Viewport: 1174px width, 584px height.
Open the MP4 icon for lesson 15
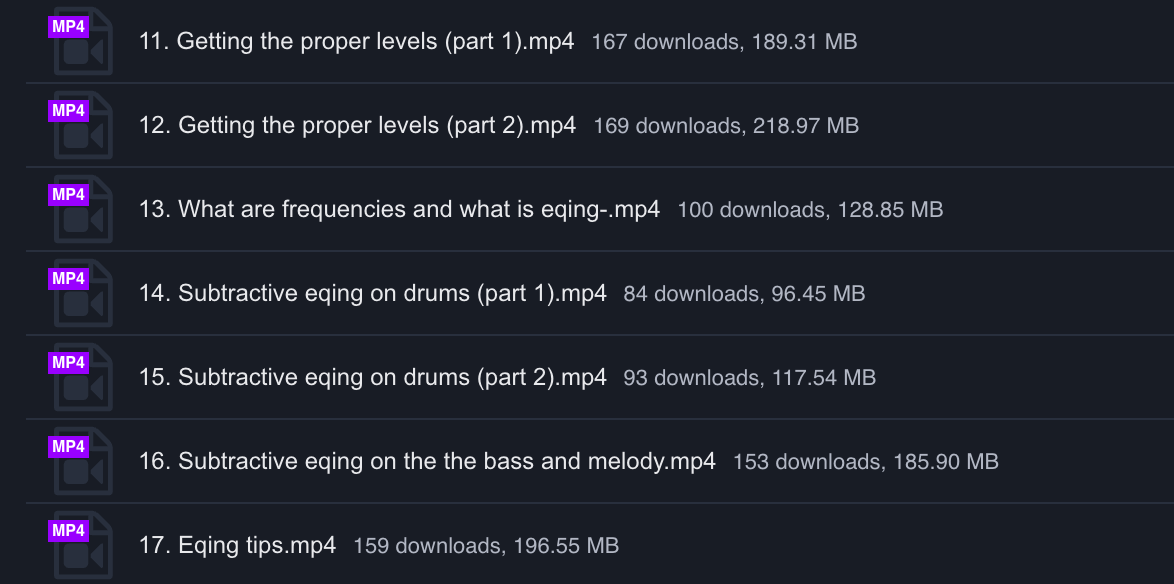tap(82, 379)
